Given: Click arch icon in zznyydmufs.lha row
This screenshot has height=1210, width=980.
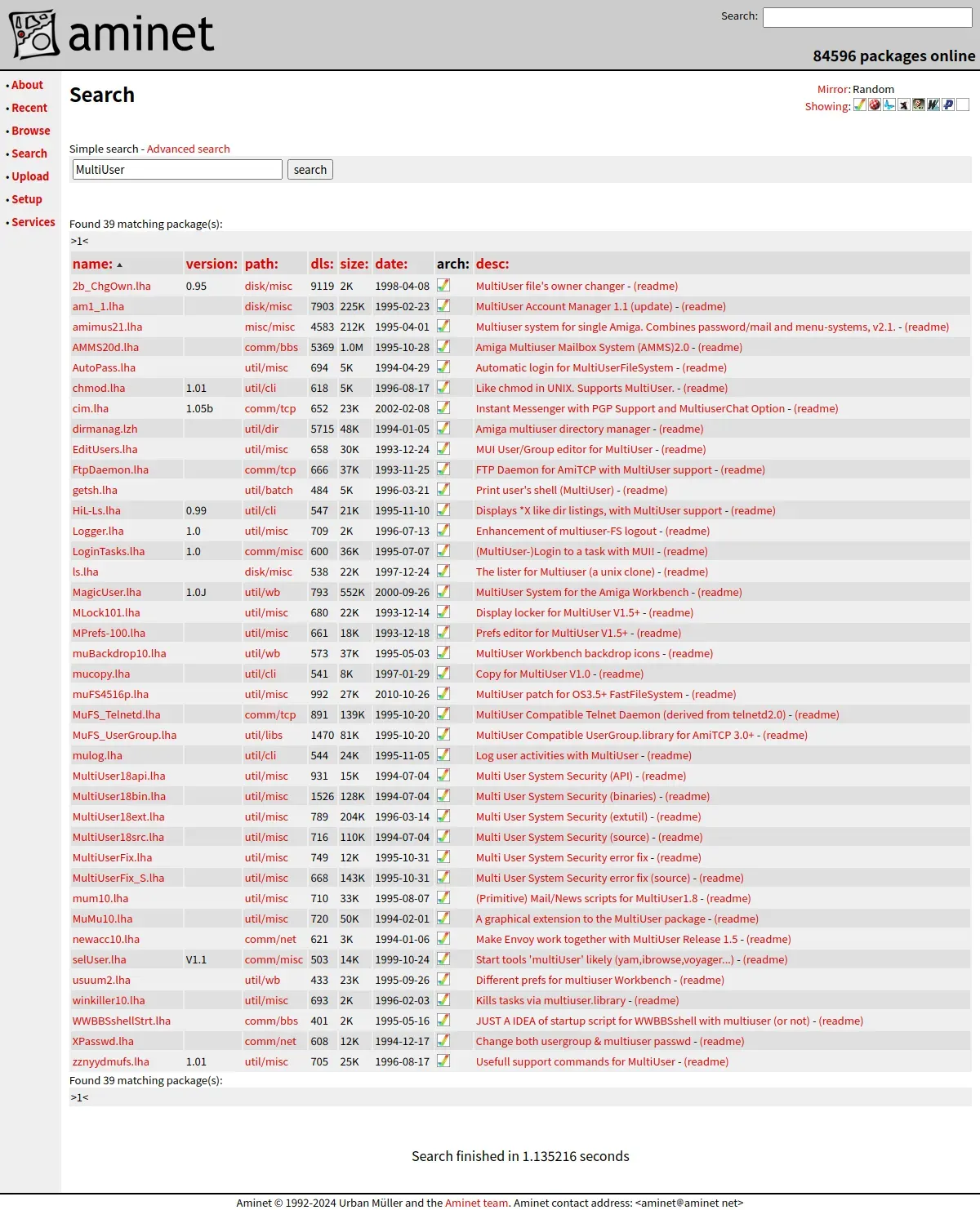Looking at the screenshot, I should point(443,1061).
